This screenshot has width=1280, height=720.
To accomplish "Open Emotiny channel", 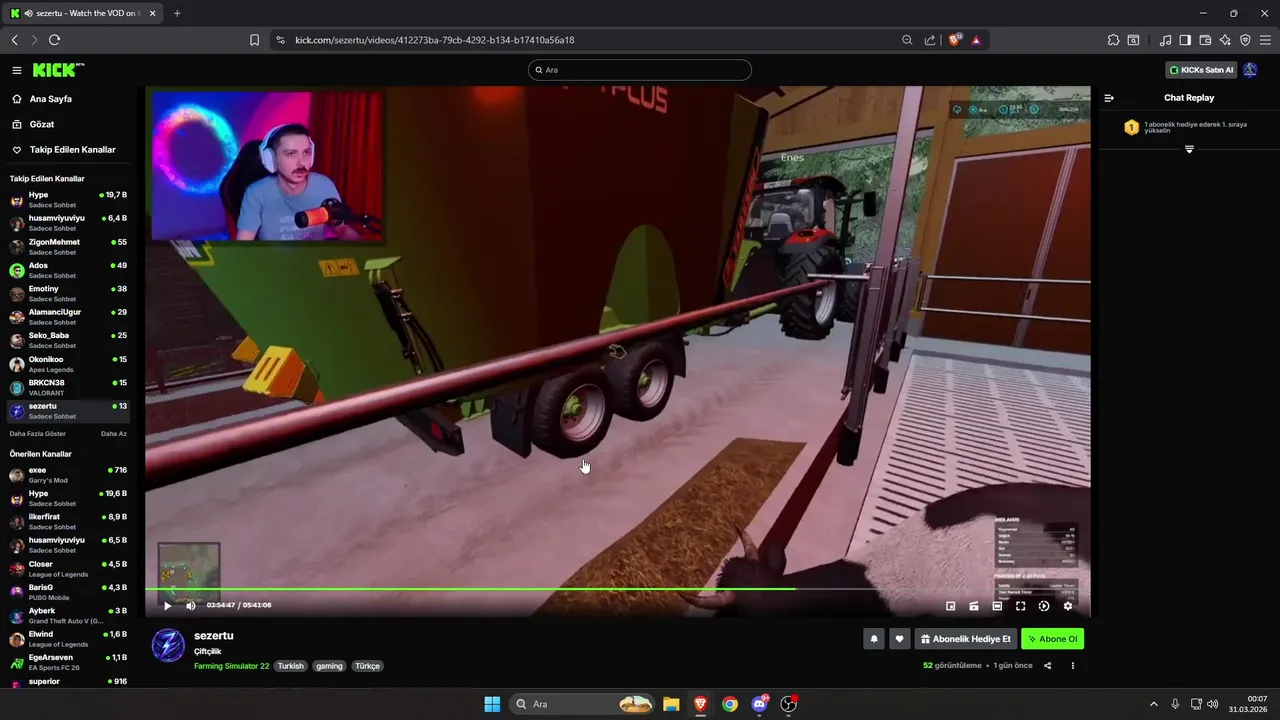I will point(68,293).
